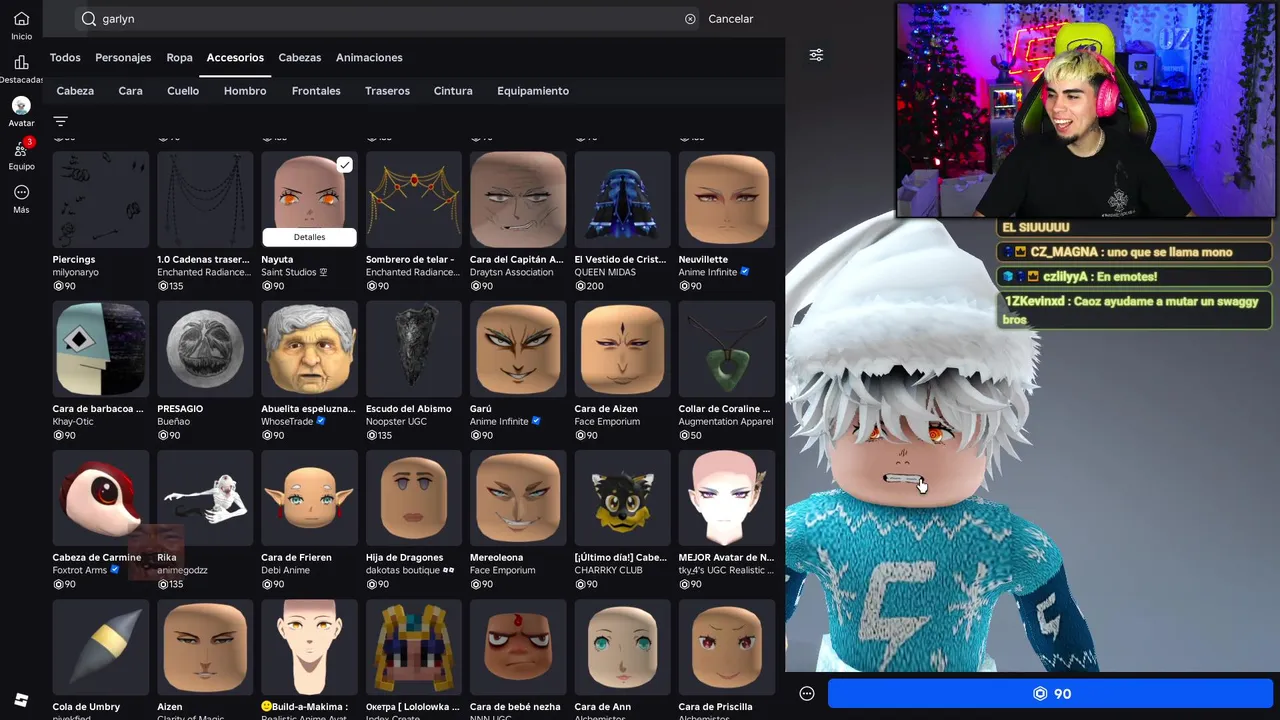
Task: Open Detalles for Nayuta
Action: 309,237
